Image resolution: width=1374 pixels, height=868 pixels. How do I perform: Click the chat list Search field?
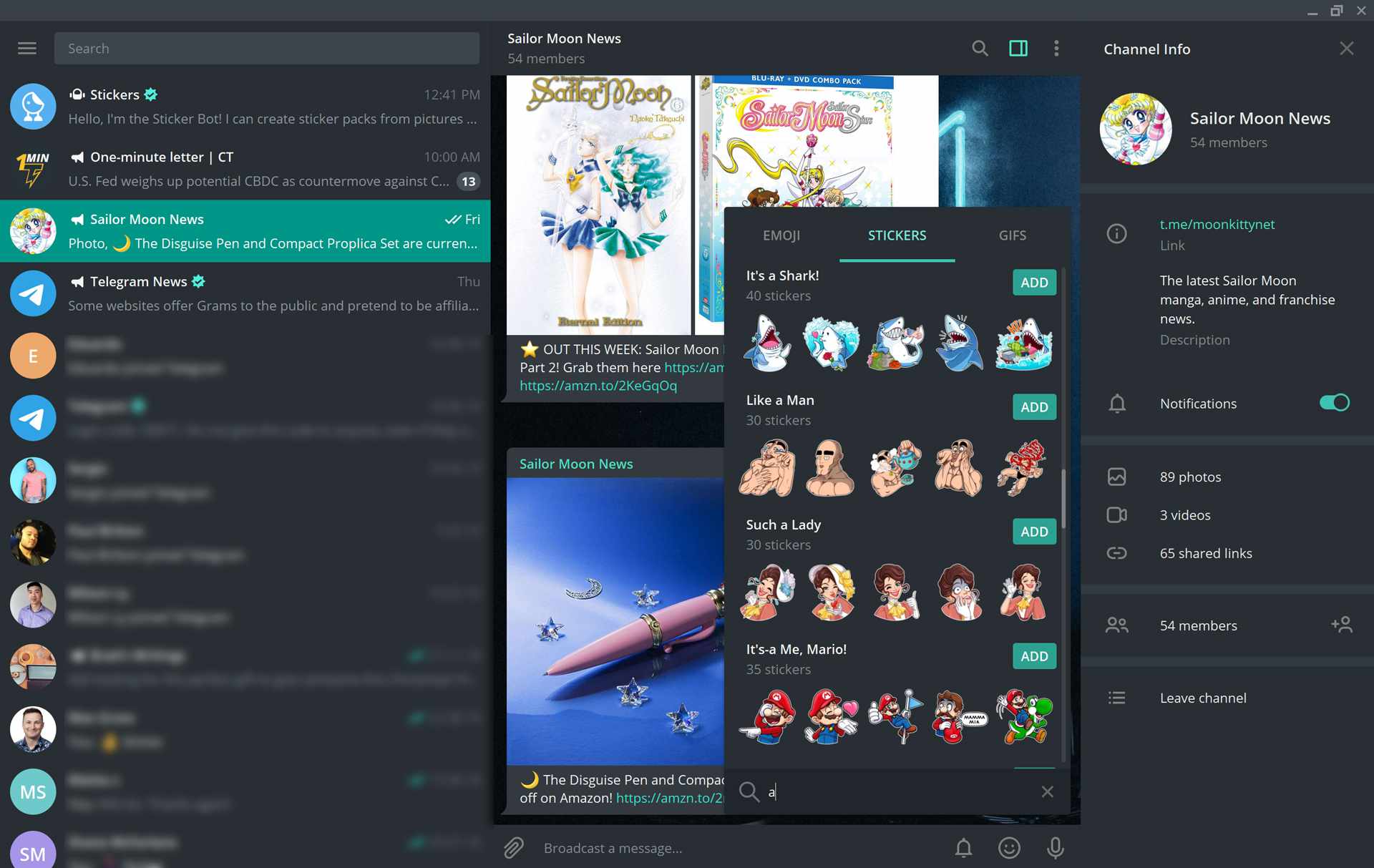pos(267,48)
